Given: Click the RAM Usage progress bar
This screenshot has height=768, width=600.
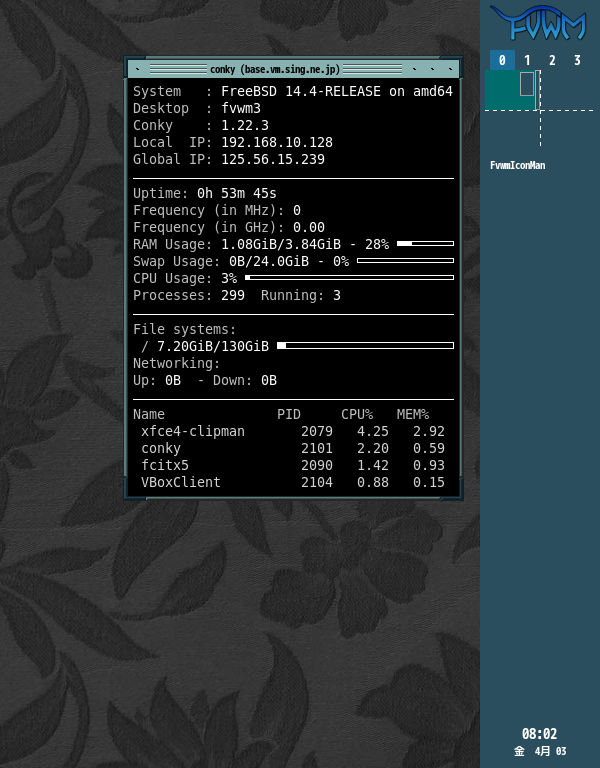Looking at the screenshot, I should pyautogui.click(x=425, y=243).
